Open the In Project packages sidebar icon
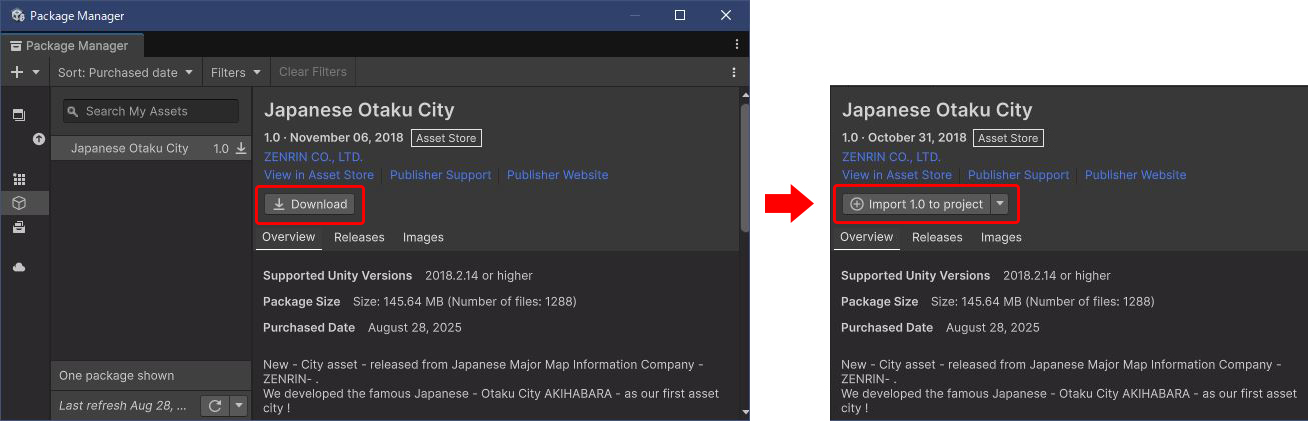Viewport: 1308px width, 421px height. [x=19, y=115]
